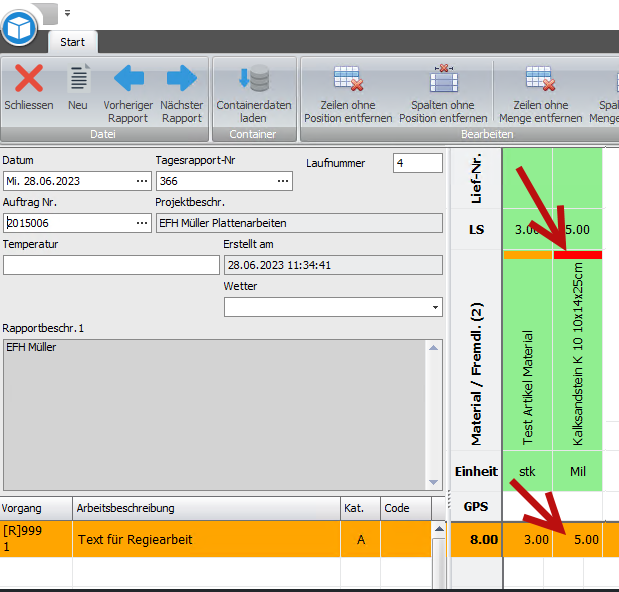The image size is (619, 592).
Task: Click the Laufnummer input field
Action: click(x=417, y=163)
